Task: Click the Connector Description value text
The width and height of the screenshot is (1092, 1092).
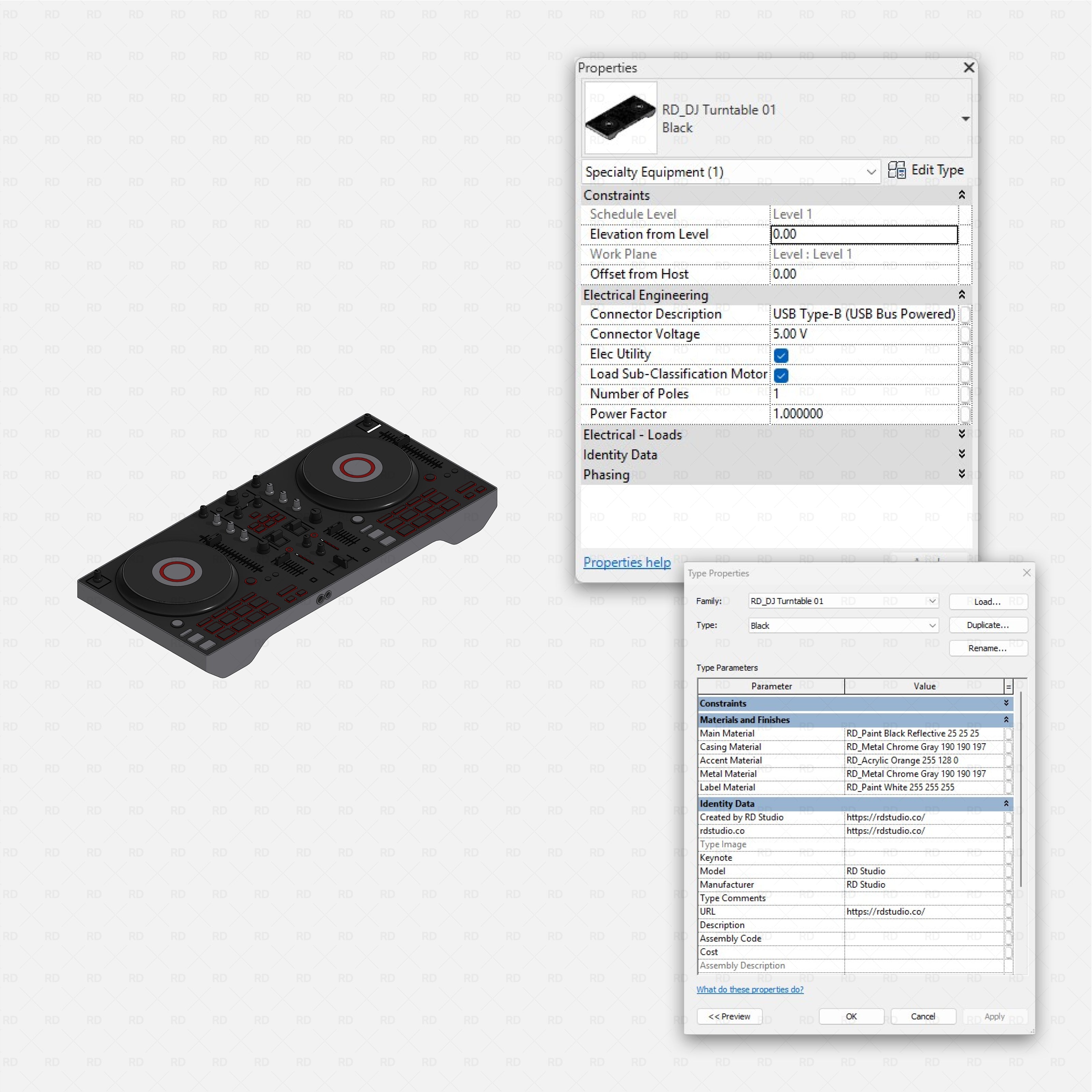Action: 864,314
